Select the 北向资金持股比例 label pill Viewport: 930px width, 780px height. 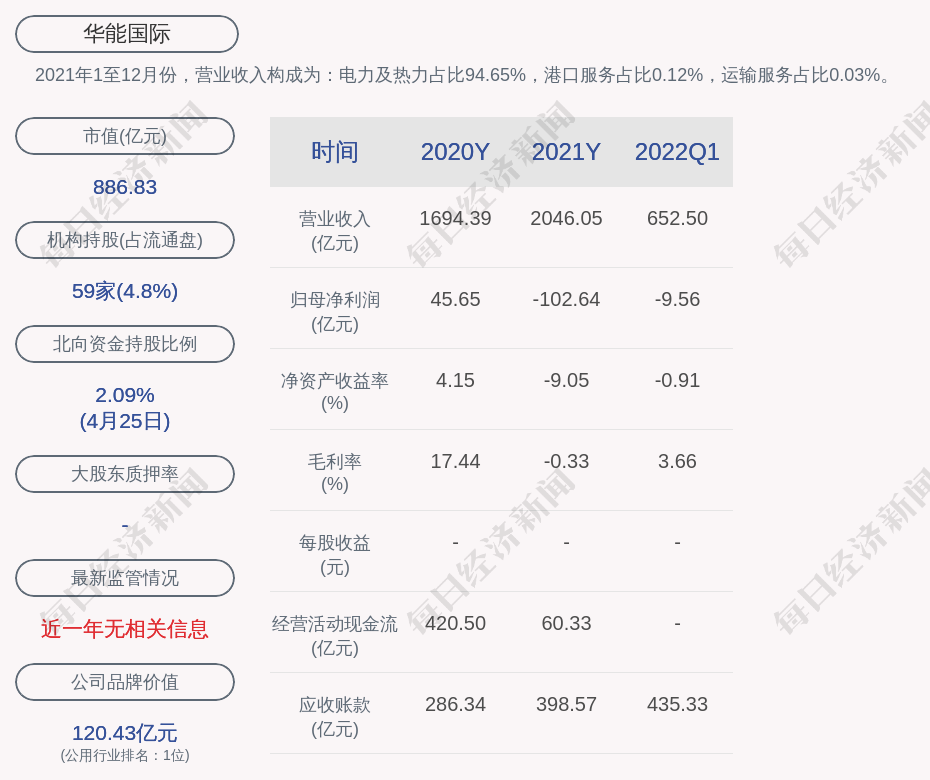click(125, 344)
